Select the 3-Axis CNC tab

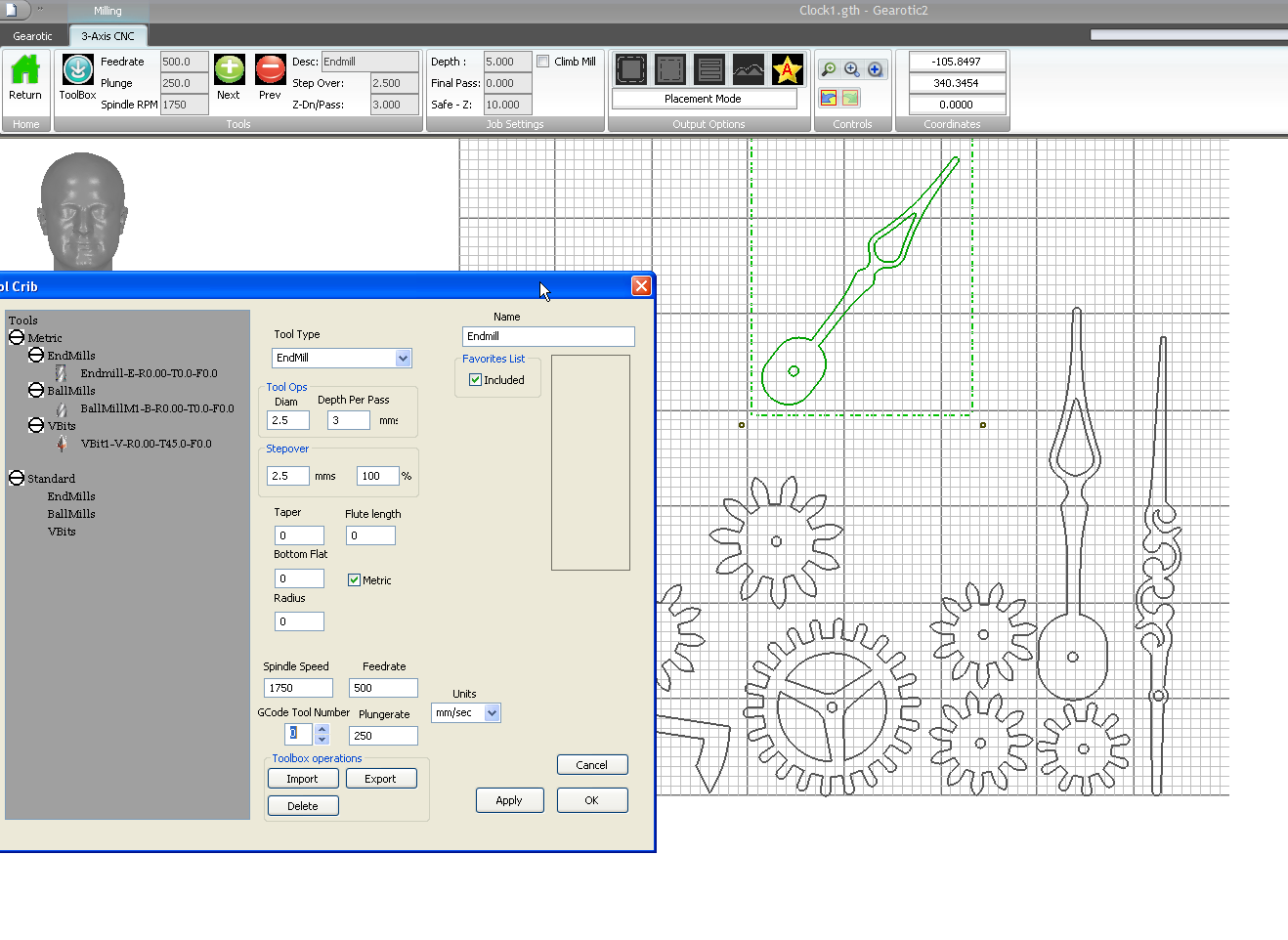(107, 36)
